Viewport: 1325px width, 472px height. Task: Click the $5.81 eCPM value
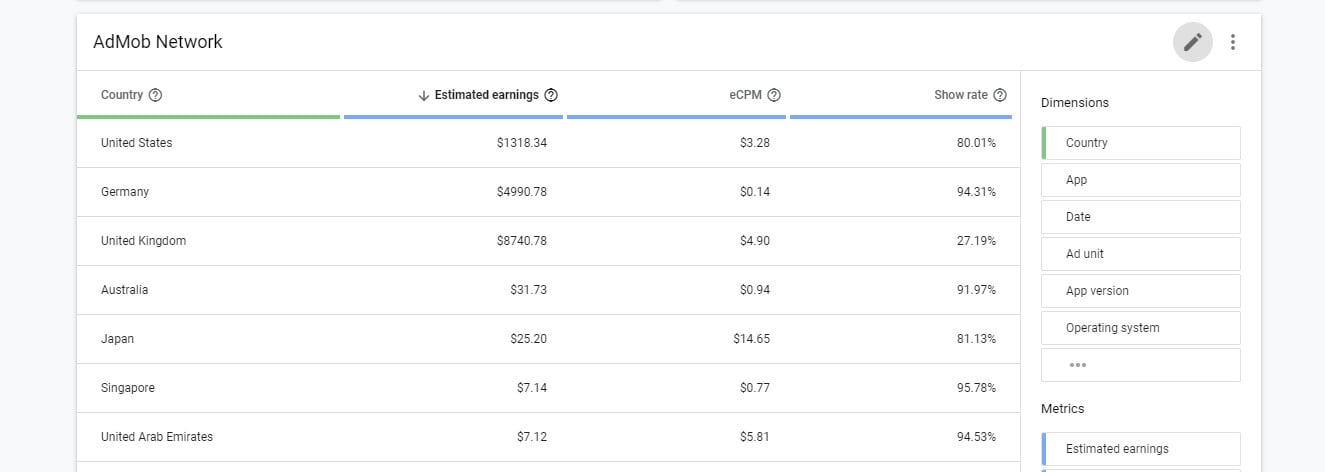point(755,437)
